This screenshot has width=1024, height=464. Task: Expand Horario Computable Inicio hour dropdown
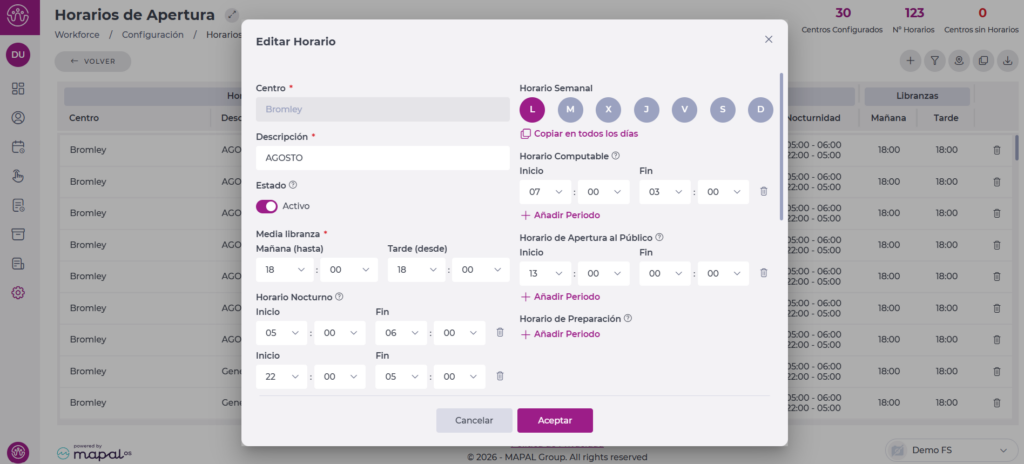pyautogui.click(x=545, y=192)
